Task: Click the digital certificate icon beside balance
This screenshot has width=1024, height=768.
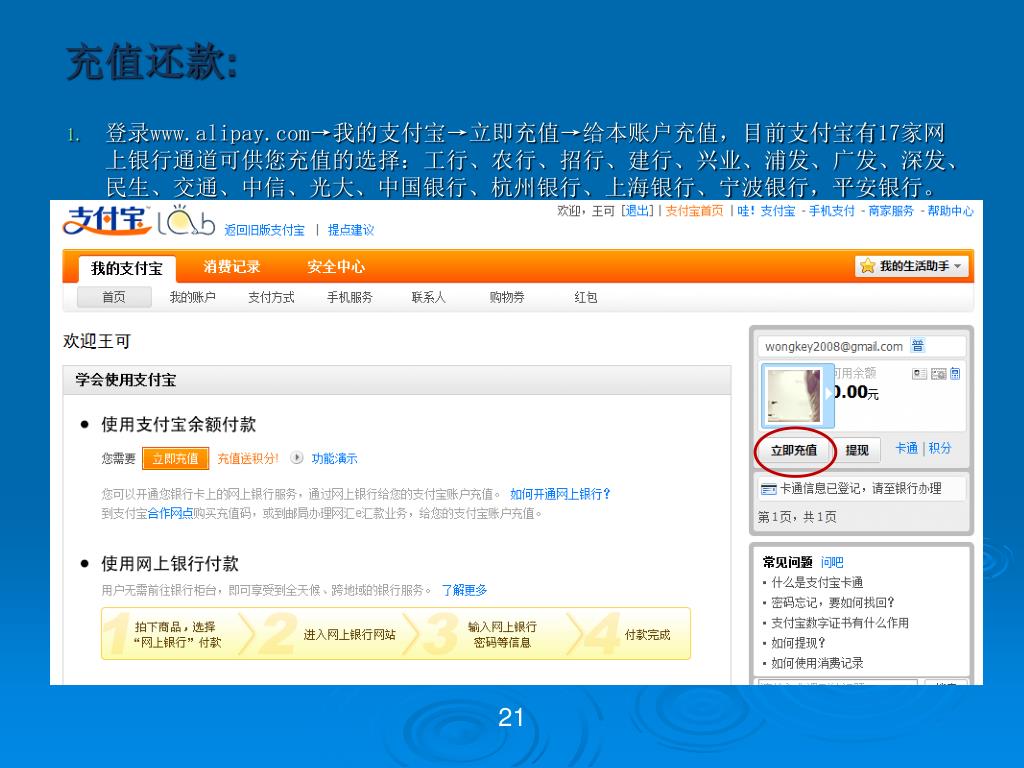Action: pos(938,374)
